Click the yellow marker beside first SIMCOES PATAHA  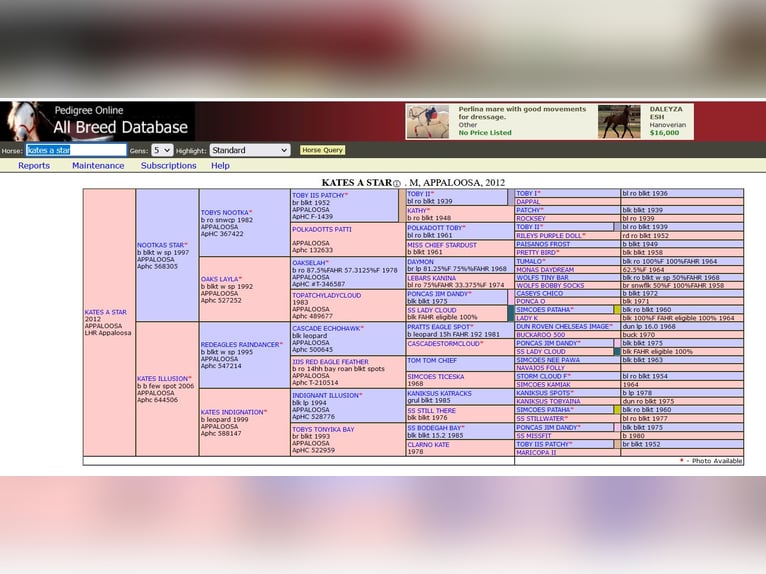617,310
